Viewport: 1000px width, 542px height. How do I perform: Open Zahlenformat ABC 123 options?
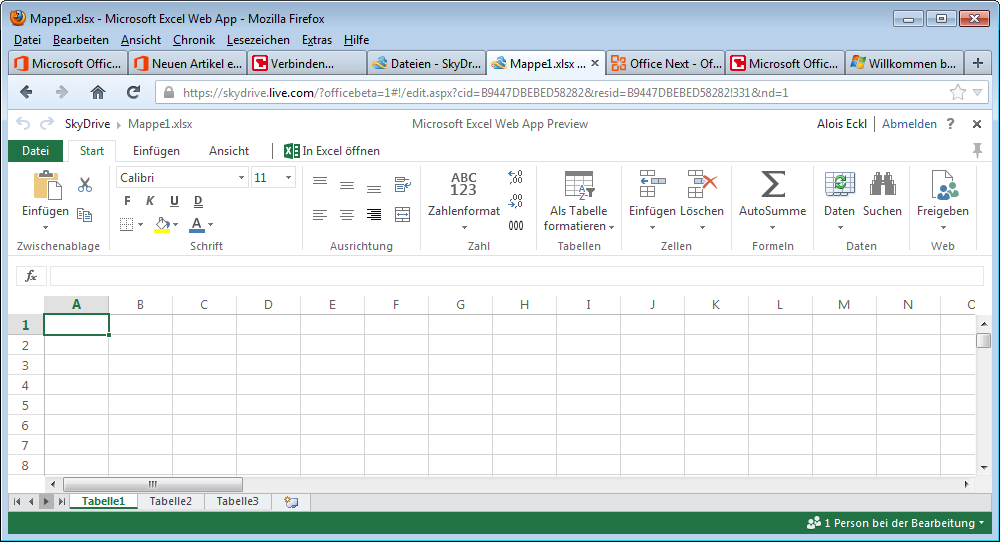click(464, 184)
